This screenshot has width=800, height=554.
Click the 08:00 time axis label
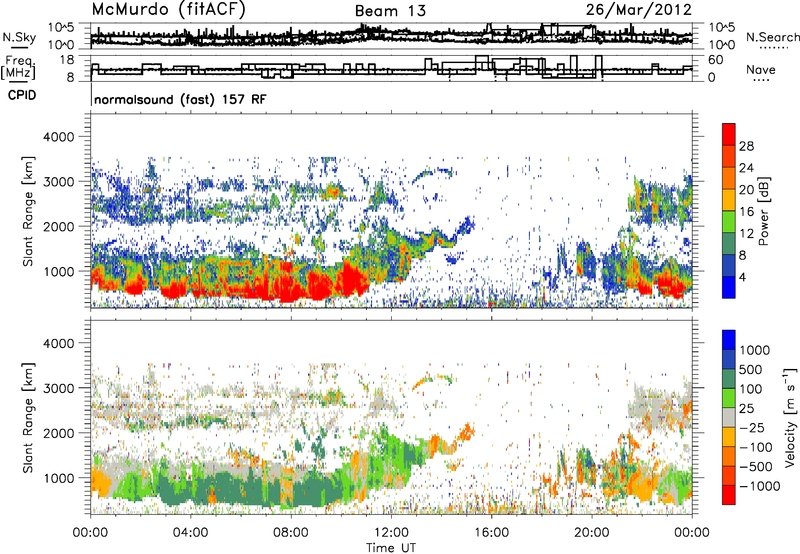coord(291,533)
